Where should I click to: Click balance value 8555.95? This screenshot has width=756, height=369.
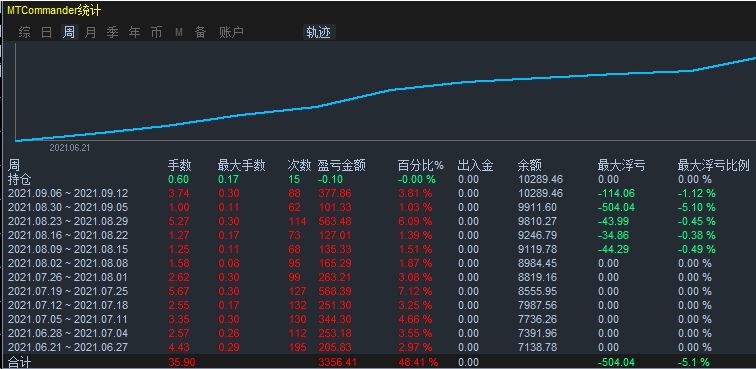point(537,291)
